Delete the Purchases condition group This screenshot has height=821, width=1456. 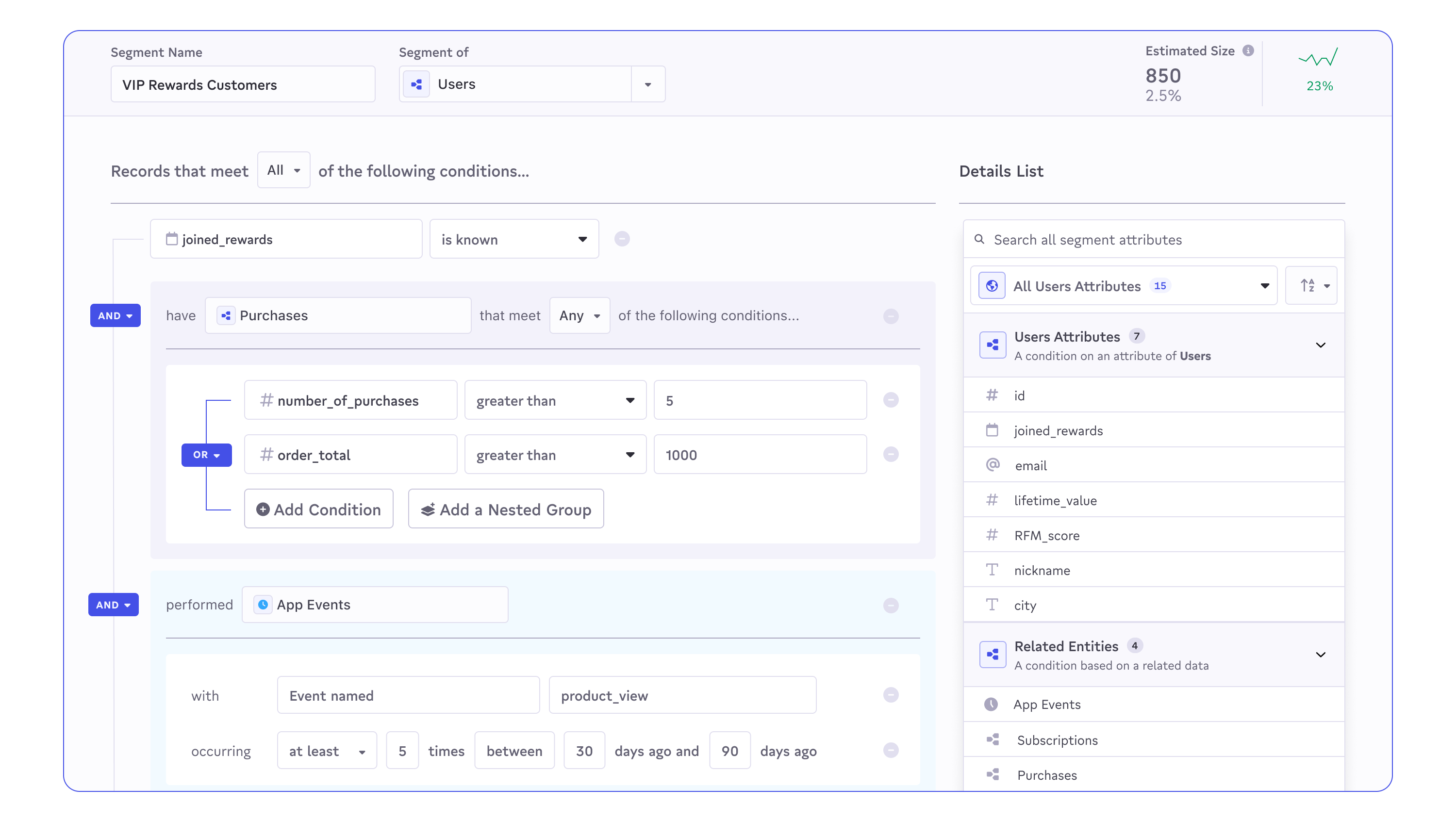(891, 316)
